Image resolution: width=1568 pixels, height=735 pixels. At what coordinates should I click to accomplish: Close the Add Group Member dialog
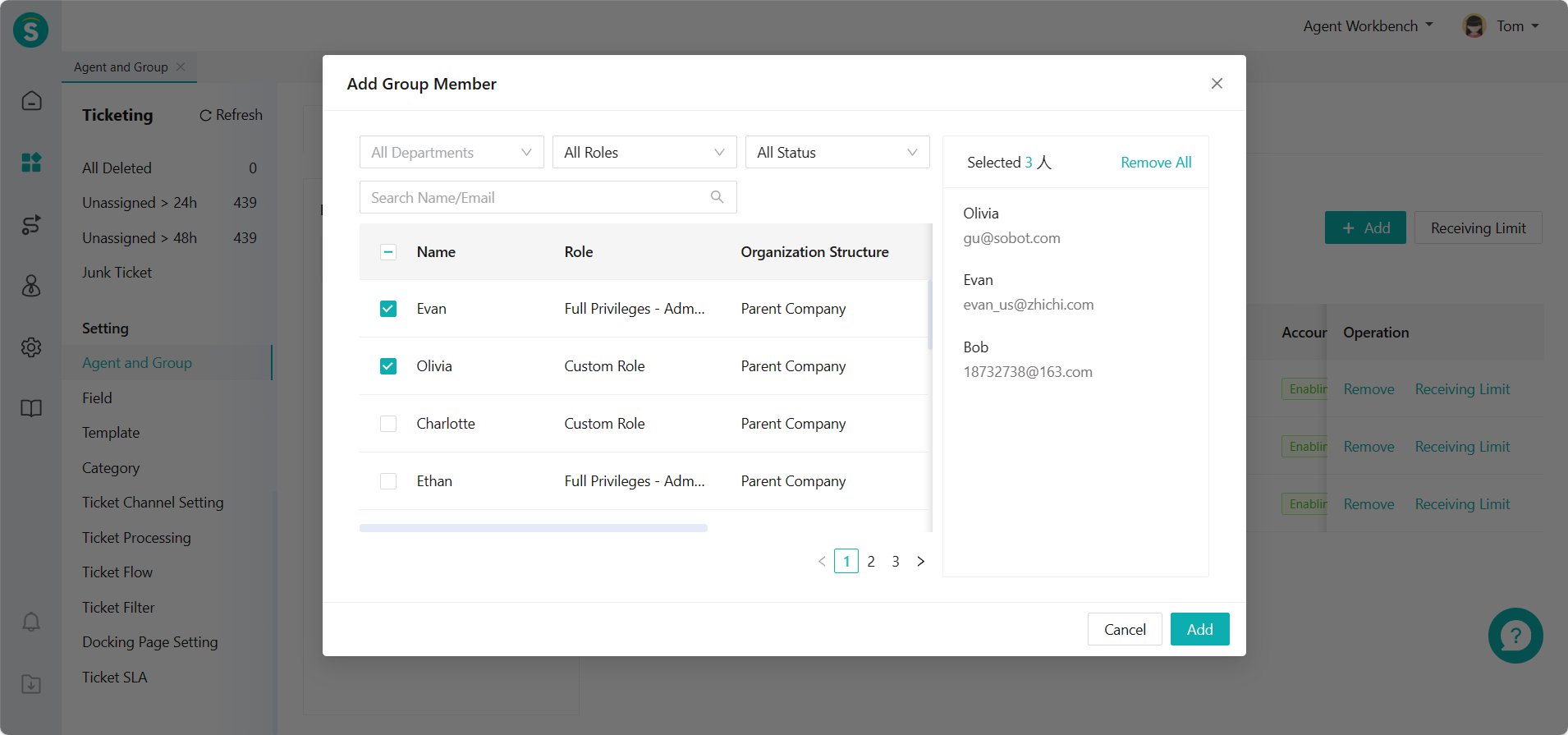coord(1217,83)
